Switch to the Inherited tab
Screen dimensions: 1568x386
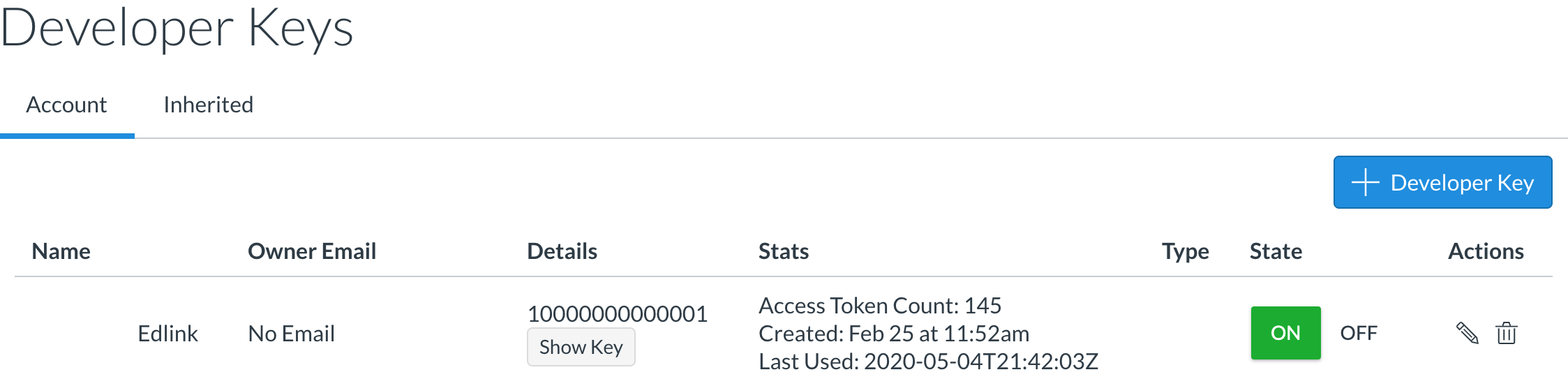tap(208, 105)
